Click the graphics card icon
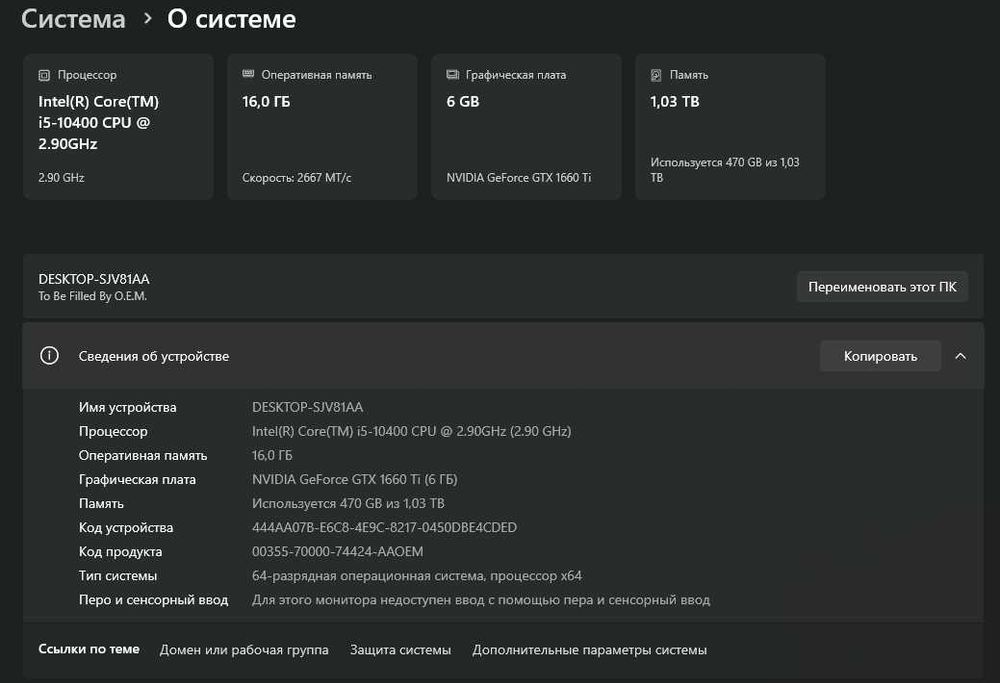The height and width of the screenshot is (683, 1000). pos(453,75)
